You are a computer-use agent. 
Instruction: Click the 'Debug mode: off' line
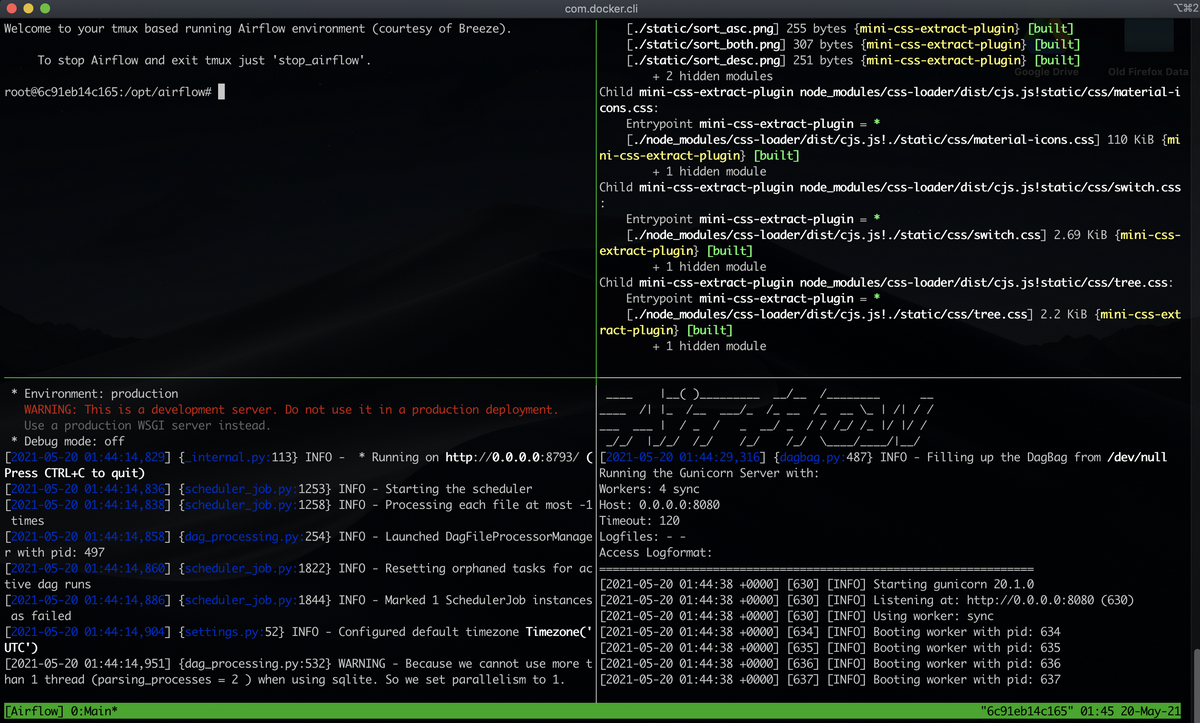coord(68,442)
